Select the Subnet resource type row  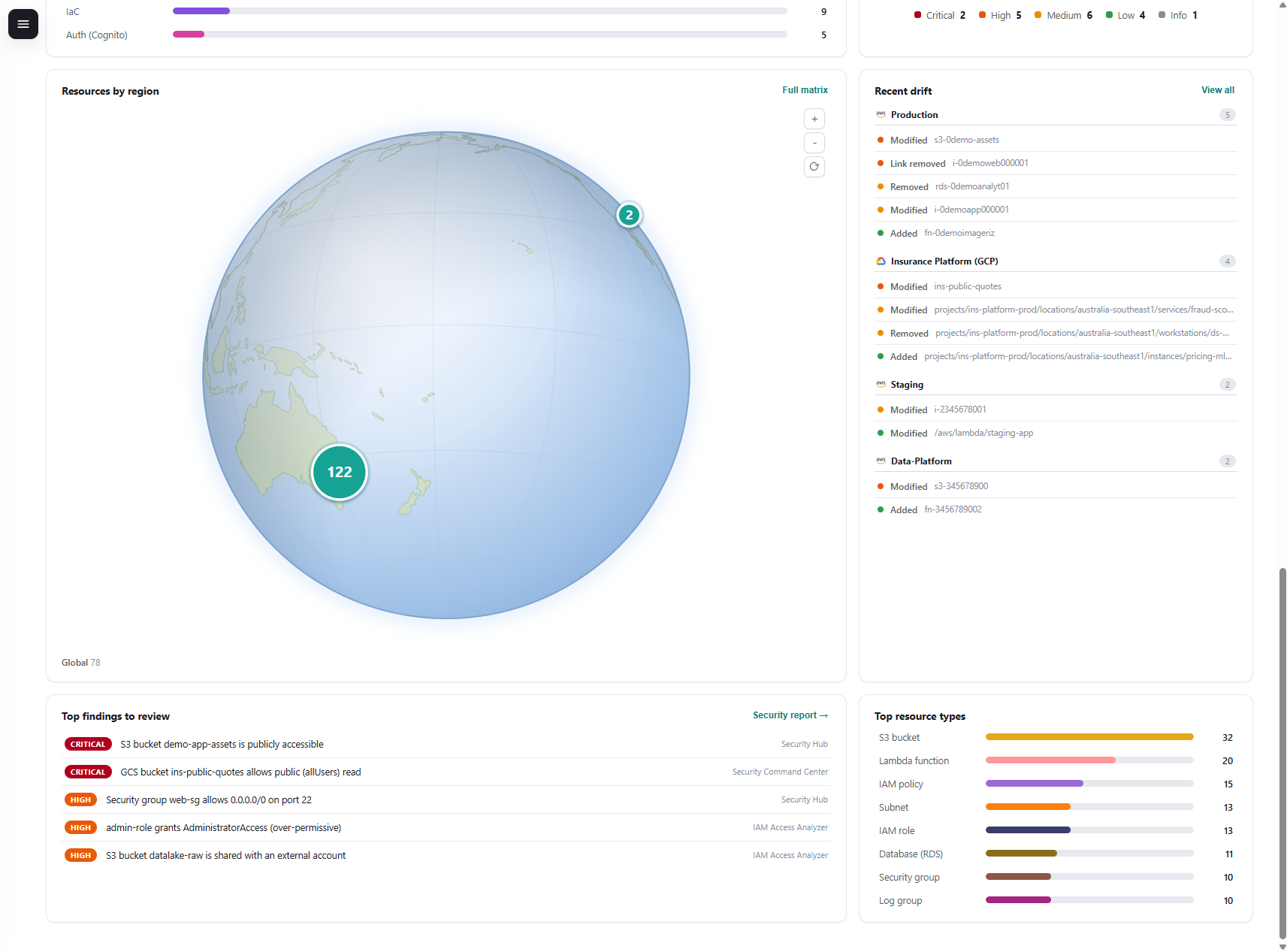(x=1056, y=808)
